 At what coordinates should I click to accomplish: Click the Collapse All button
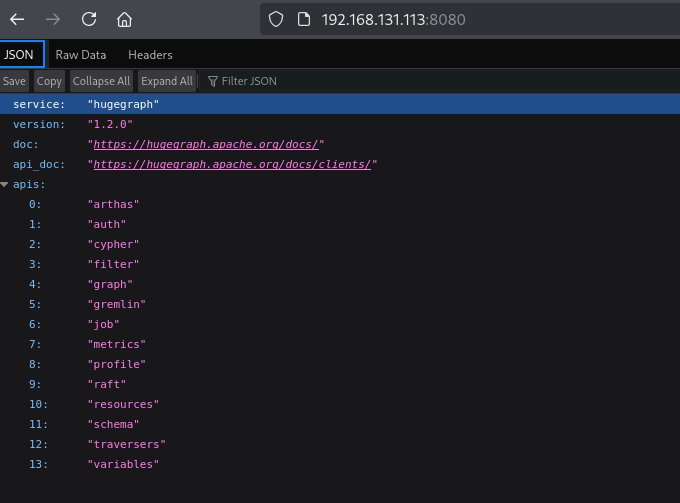pos(101,81)
